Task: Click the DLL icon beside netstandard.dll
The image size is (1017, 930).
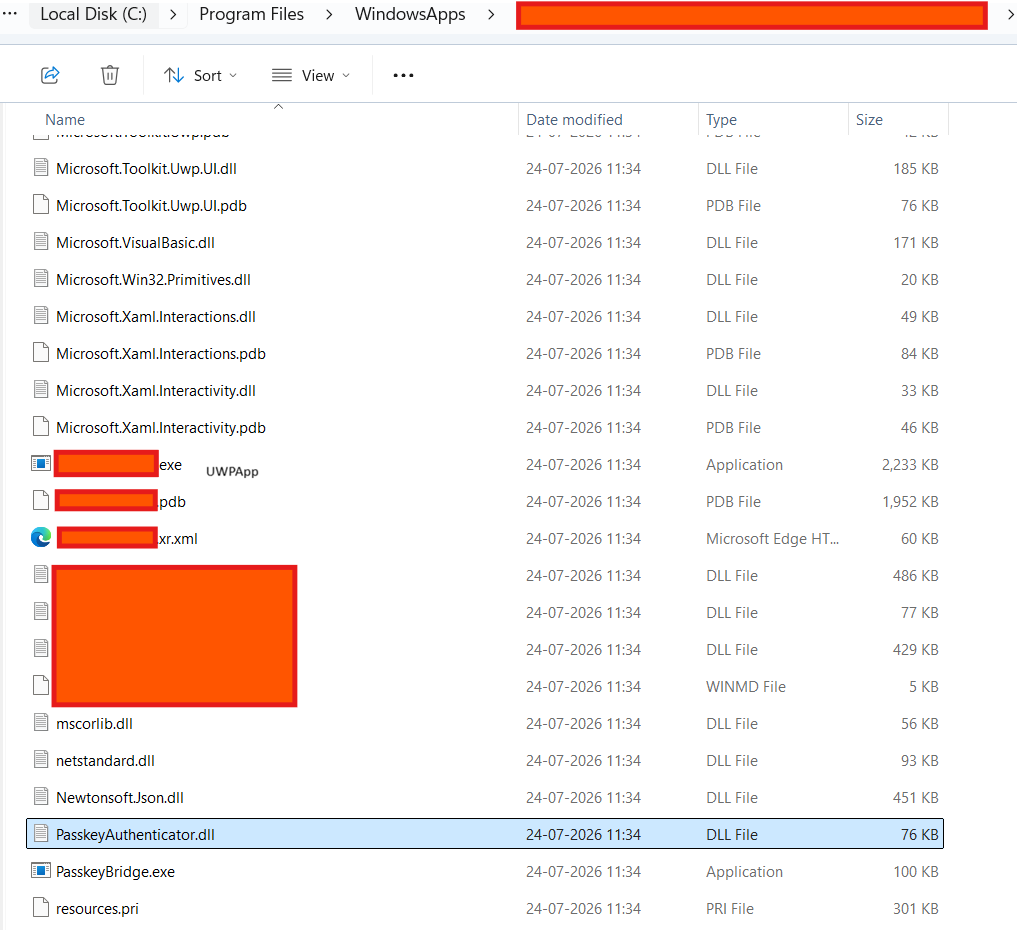Action: [41, 759]
